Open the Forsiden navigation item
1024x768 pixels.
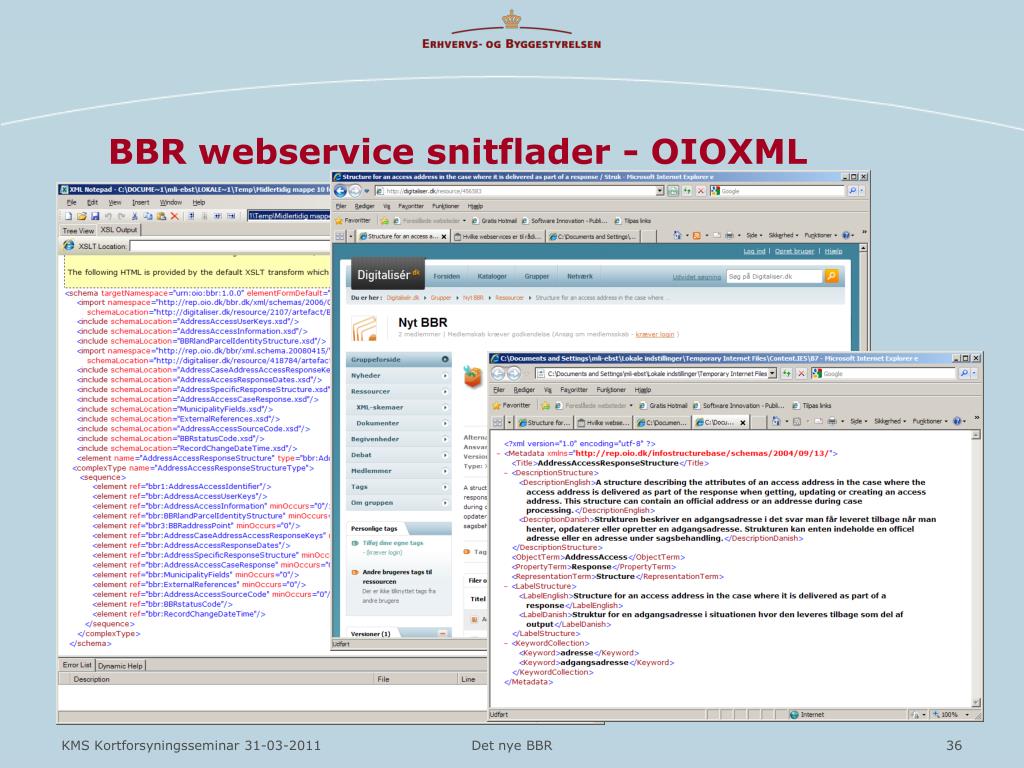[447, 276]
